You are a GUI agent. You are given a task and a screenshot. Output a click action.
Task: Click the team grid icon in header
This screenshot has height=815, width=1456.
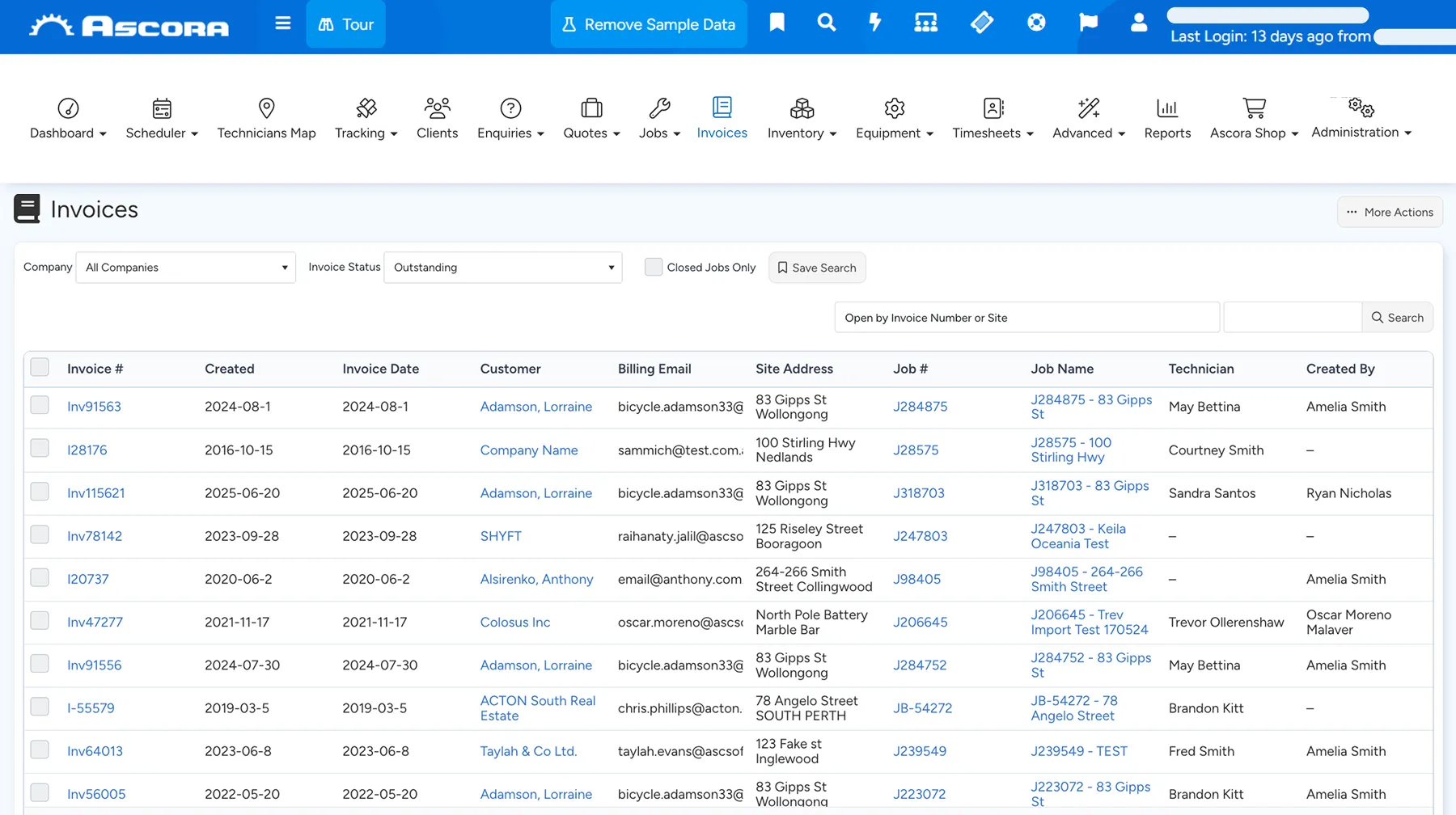click(x=926, y=23)
